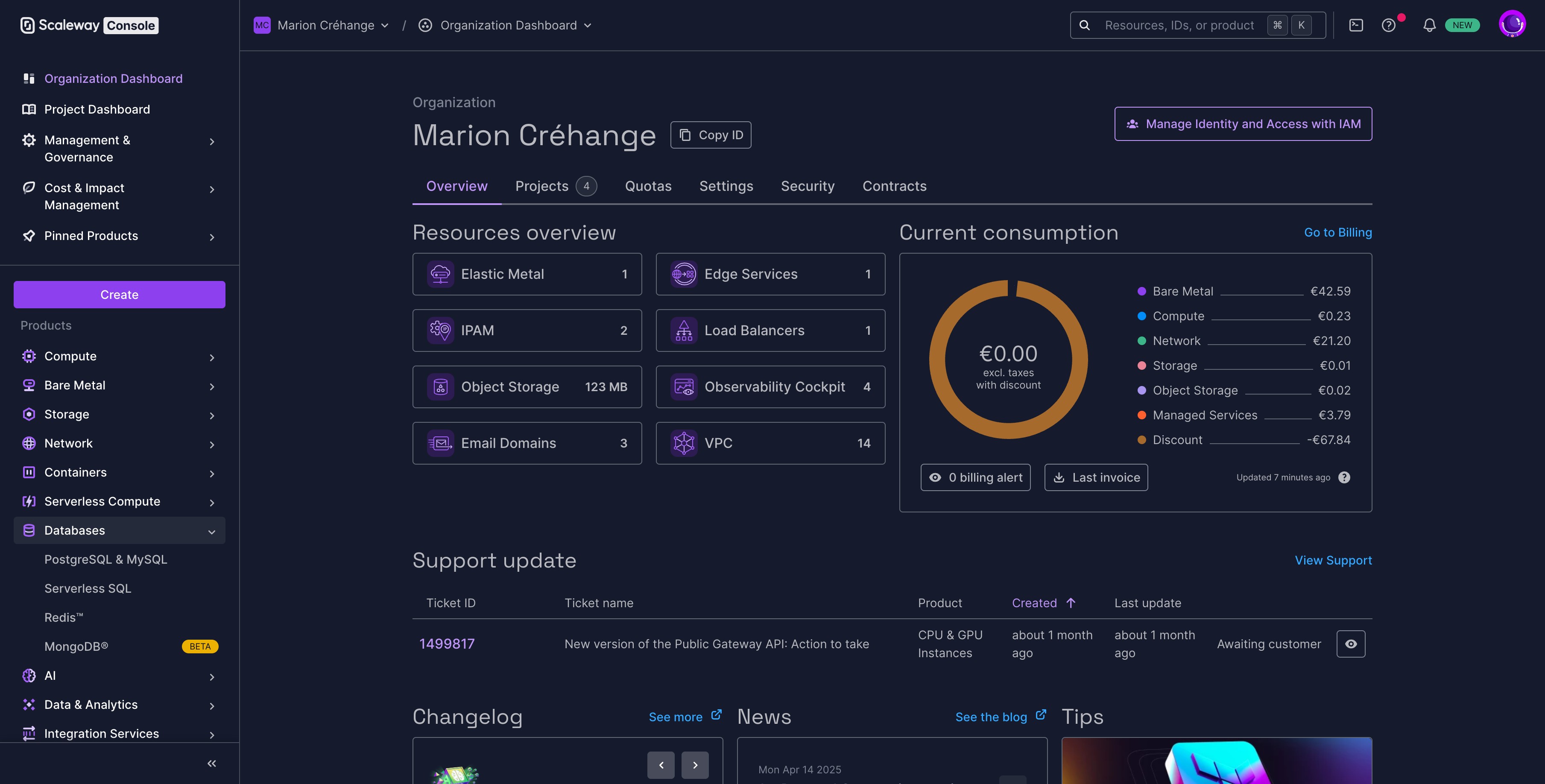
Task: Click the MC organization badge
Action: click(262, 25)
